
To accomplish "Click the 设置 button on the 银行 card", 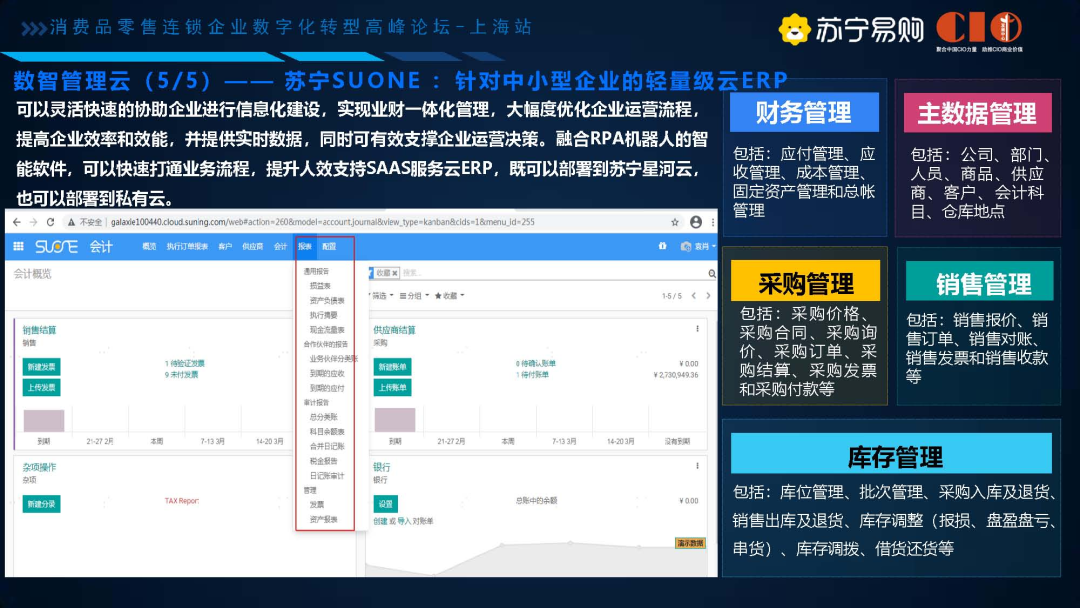I will [x=385, y=505].
